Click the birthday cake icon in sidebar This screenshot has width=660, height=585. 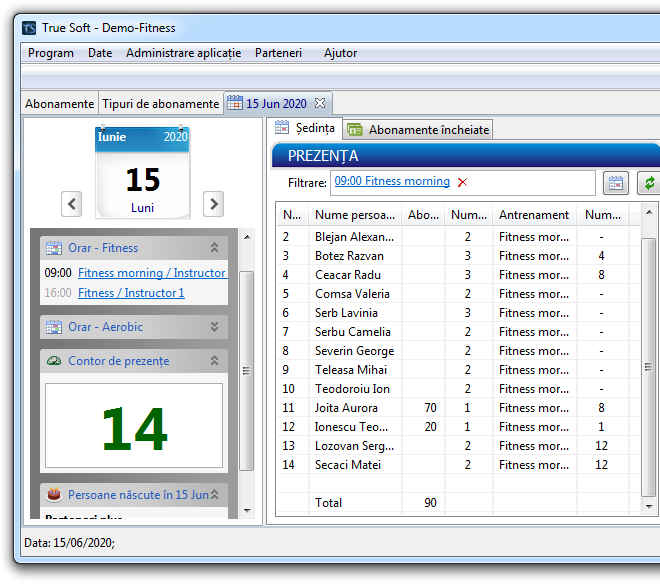[54, 495]
